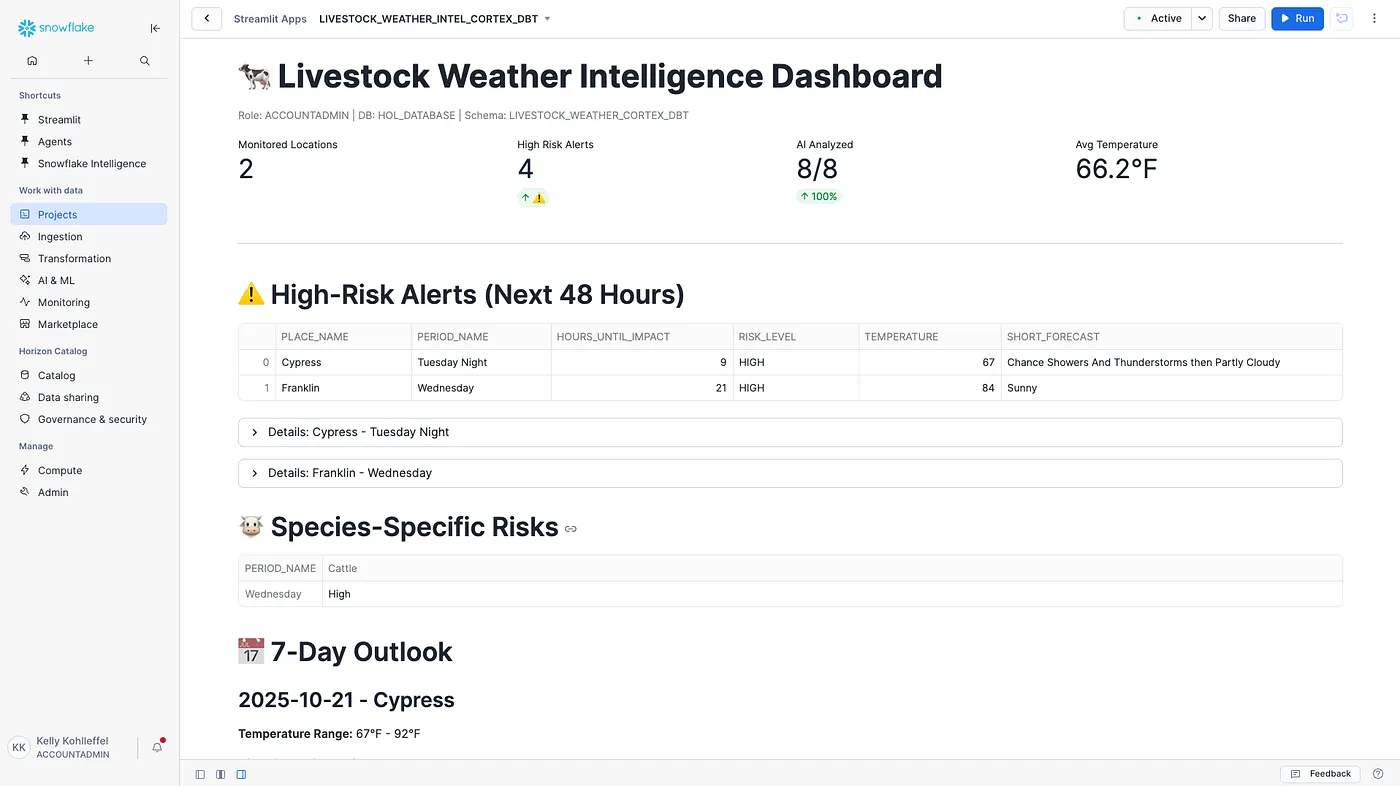Open the Active status dropdown chevron
This screenshot has height=786, width=1400.
[1202, 18]
